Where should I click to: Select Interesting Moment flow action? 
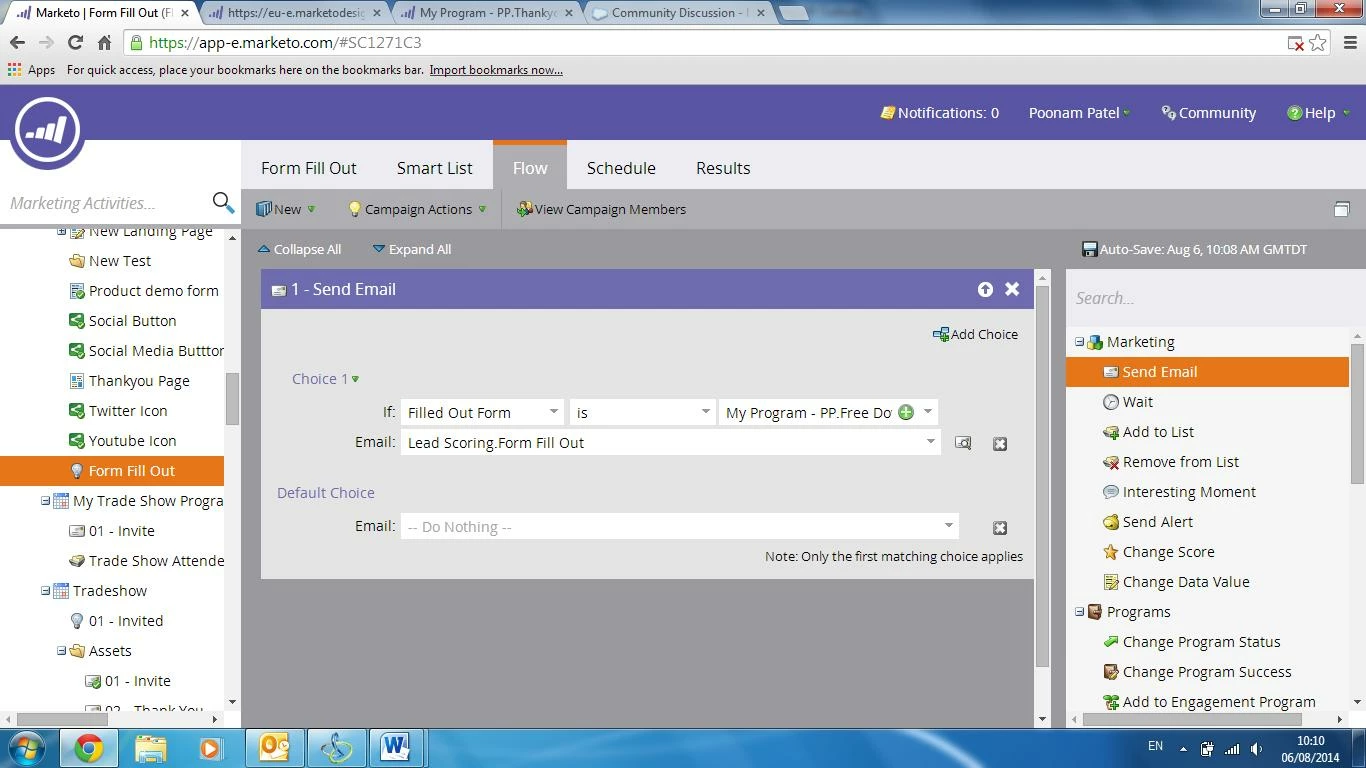(1179, 492)
